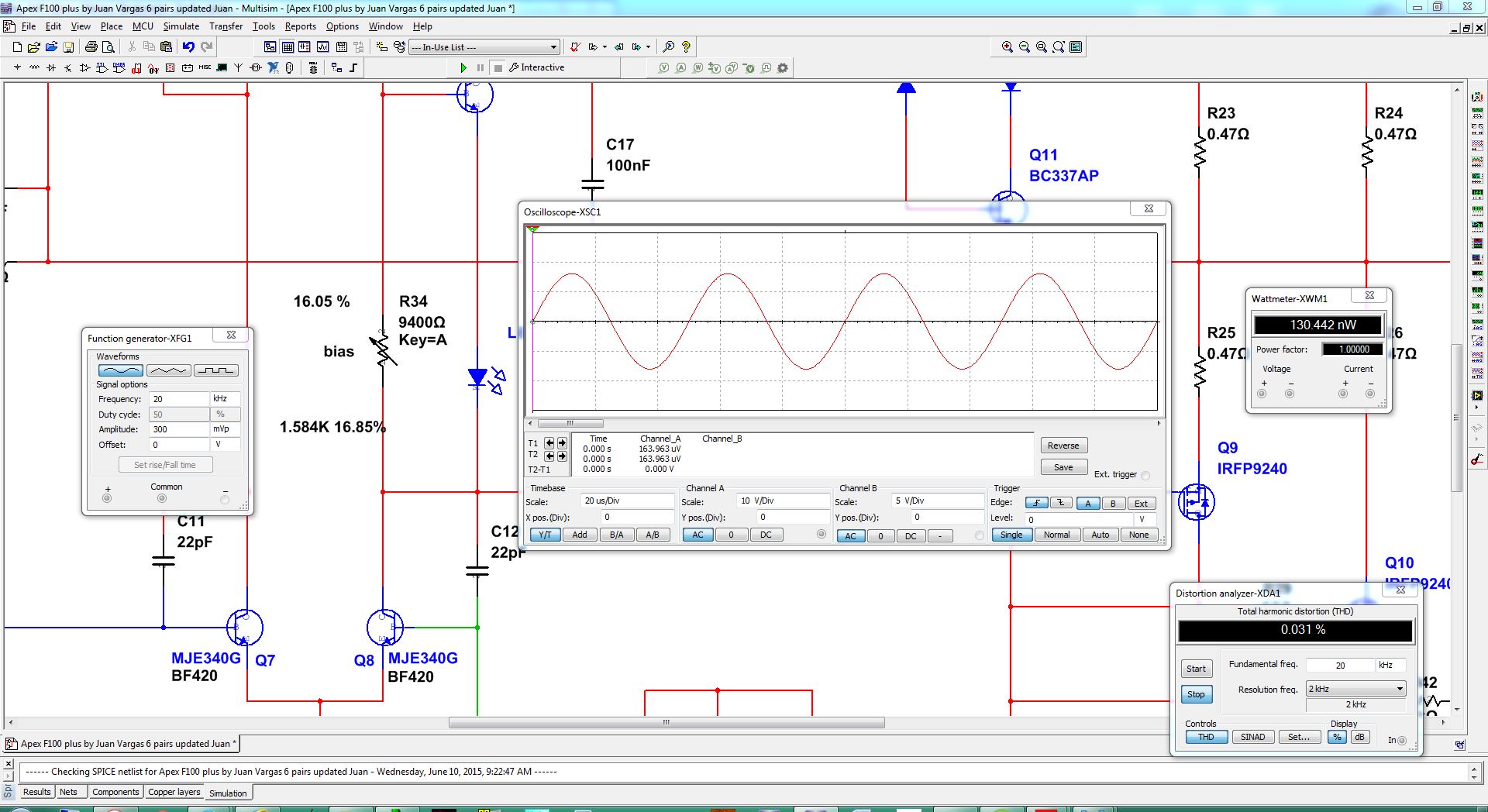Click oscilloscope Save button
This screenshot has width=1488, height=812.
pyautogui.click(x=1063, y=467)
